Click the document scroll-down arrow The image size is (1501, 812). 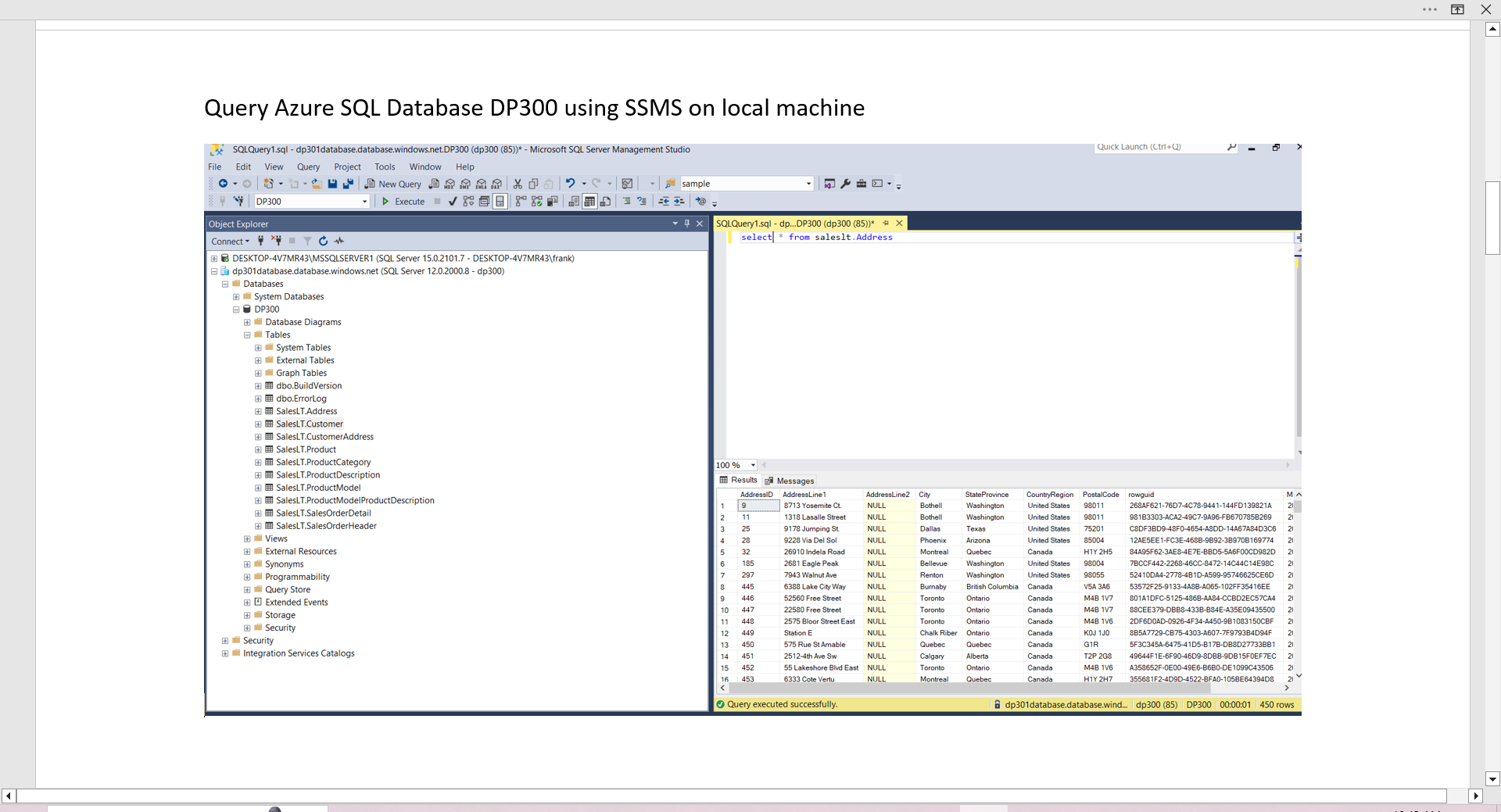(x=1492, y=779)
